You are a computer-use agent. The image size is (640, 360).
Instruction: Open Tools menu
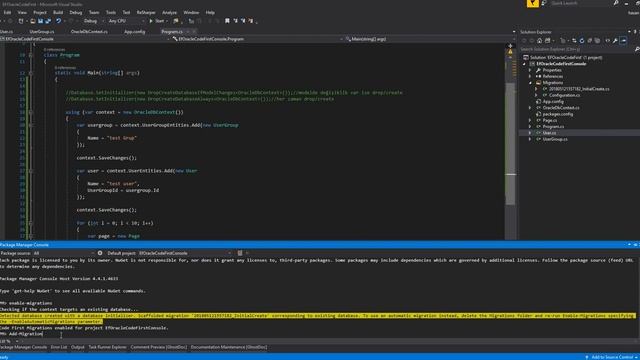(x=111, y=13)
